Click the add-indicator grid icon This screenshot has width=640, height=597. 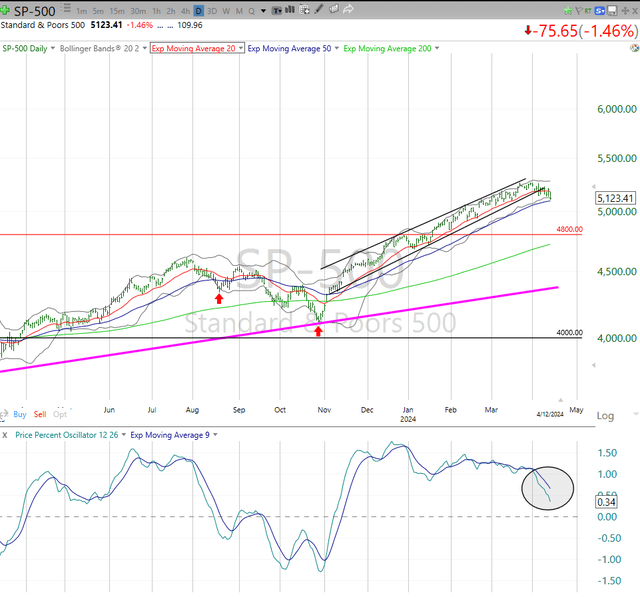[304, 10]
